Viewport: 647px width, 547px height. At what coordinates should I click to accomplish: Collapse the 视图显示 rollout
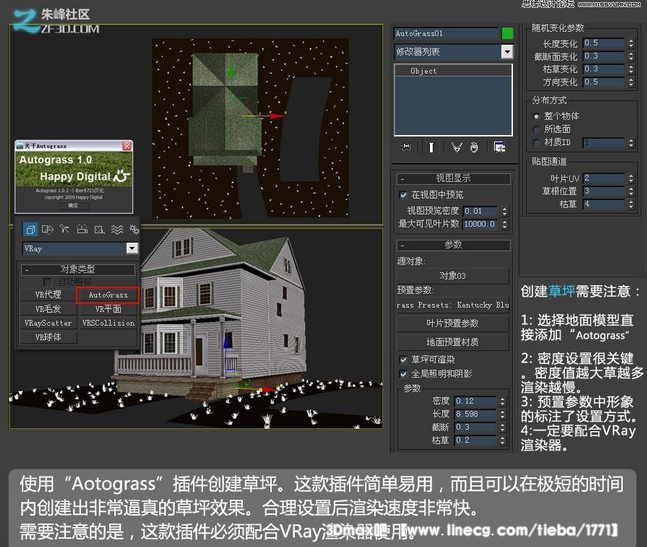pyautogui.click(x=453, y=178)
